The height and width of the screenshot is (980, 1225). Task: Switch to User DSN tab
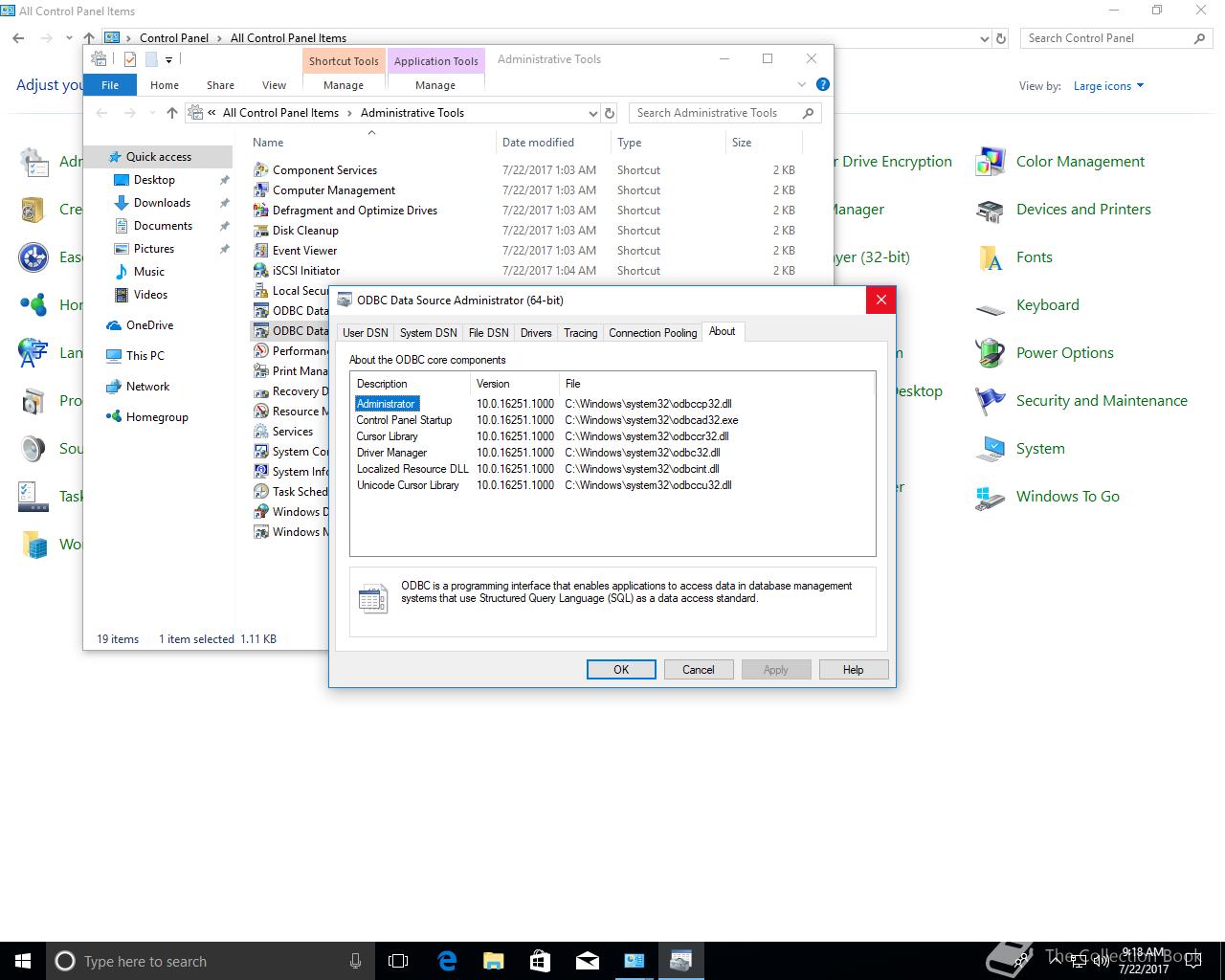click(x=366, y=333)
